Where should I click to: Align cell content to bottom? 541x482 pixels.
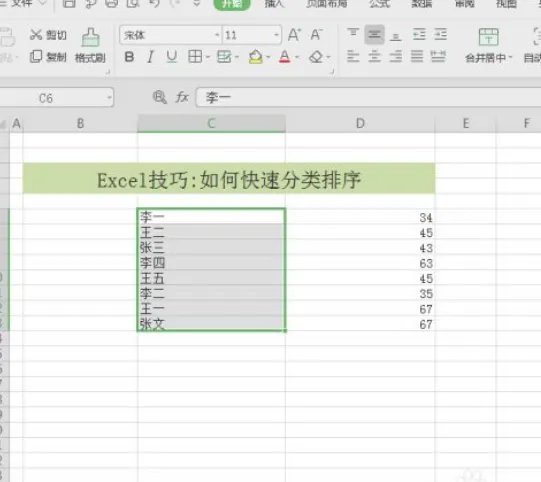click(x=396, y=36)
